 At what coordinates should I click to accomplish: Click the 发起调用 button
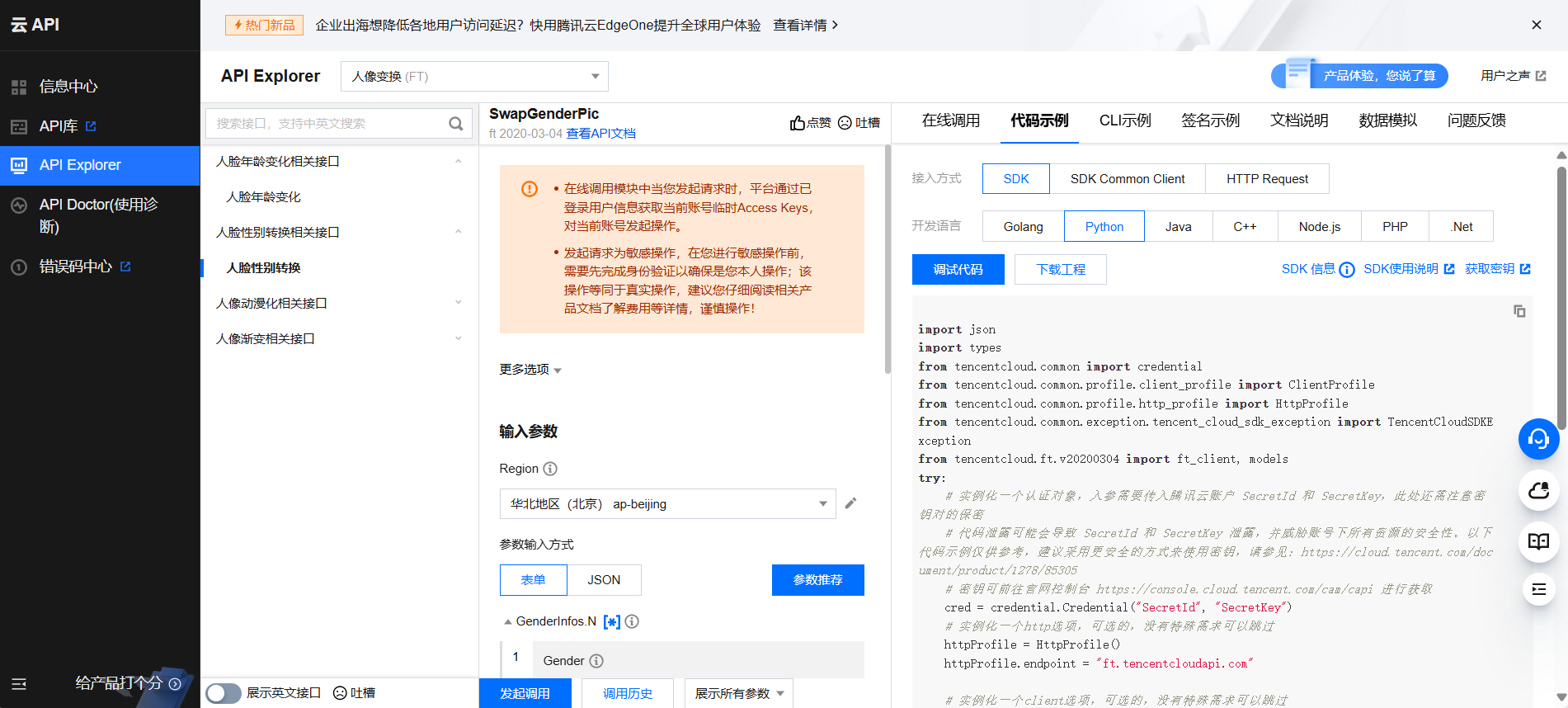click(525, 694)
